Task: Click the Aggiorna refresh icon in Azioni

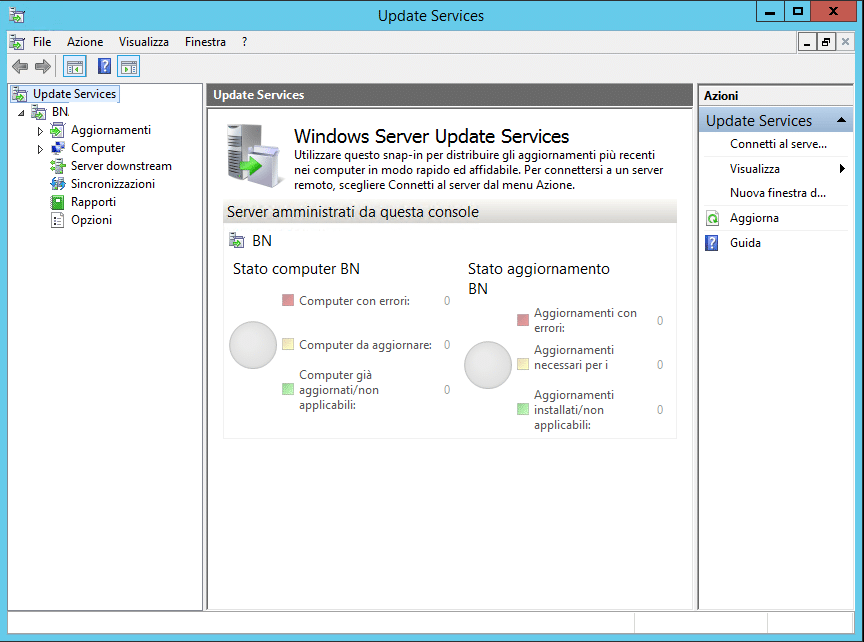Action: 712,218
